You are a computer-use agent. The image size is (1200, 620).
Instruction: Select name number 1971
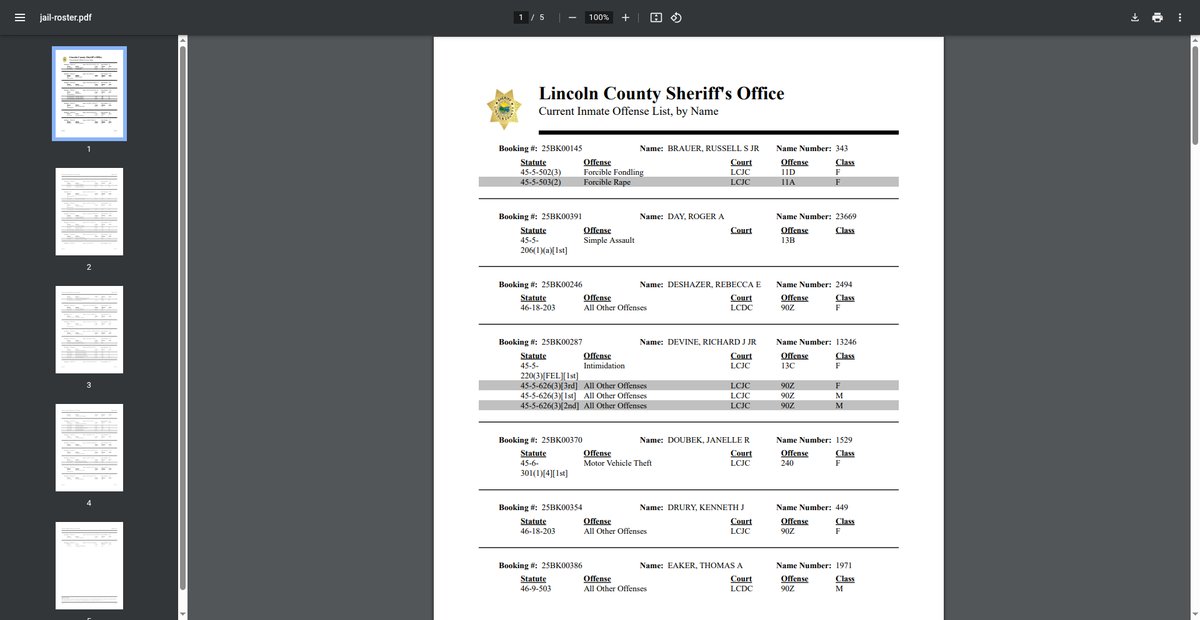pyautogui.click(x=844, y=566)
